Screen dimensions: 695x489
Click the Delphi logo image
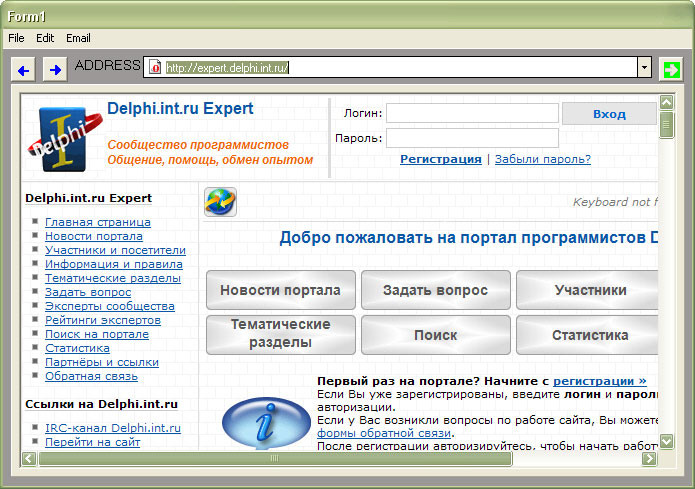tap(65, 138)
